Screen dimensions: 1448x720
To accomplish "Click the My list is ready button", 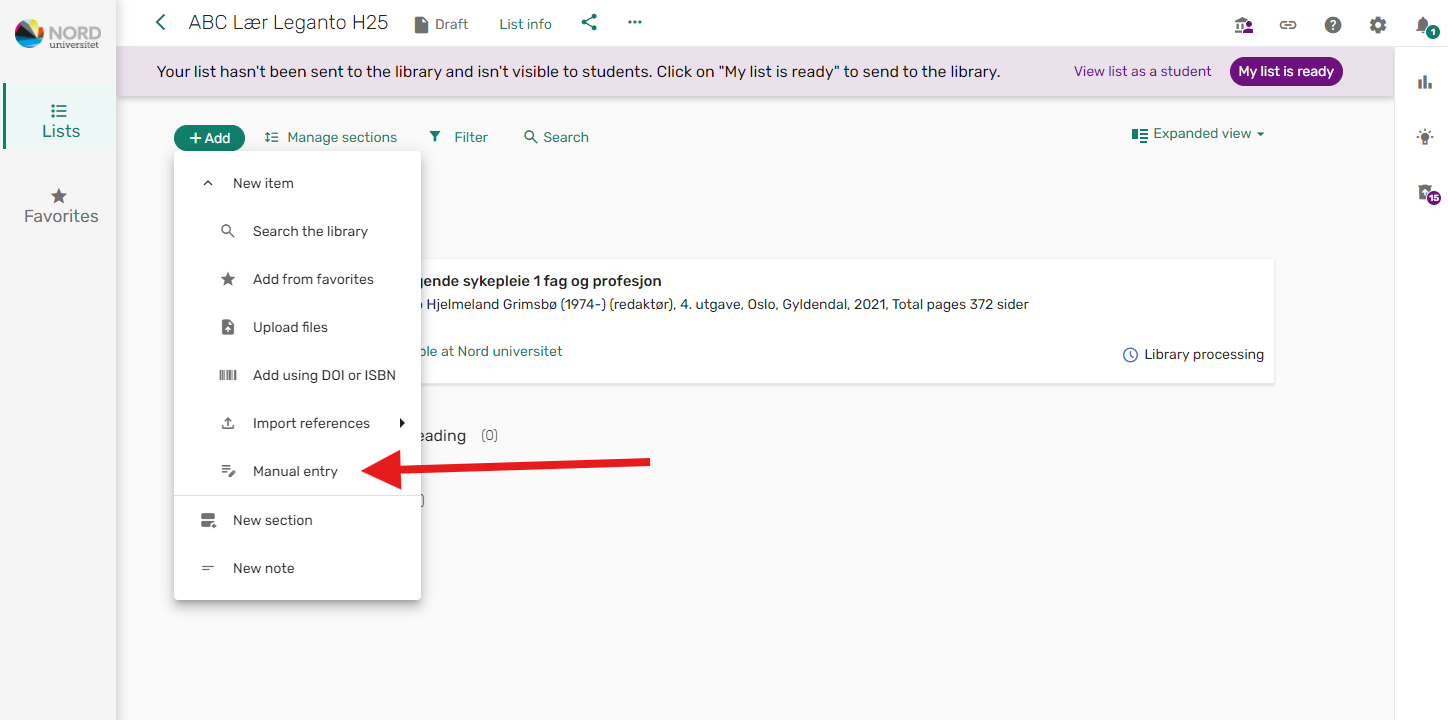I will [x=1286, y=71].
